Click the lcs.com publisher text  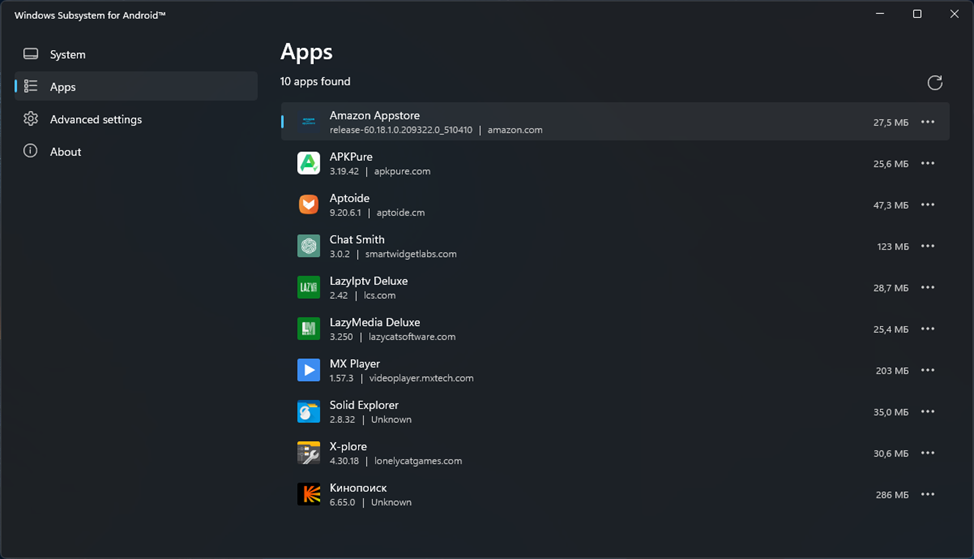click(x=380, y=296)
